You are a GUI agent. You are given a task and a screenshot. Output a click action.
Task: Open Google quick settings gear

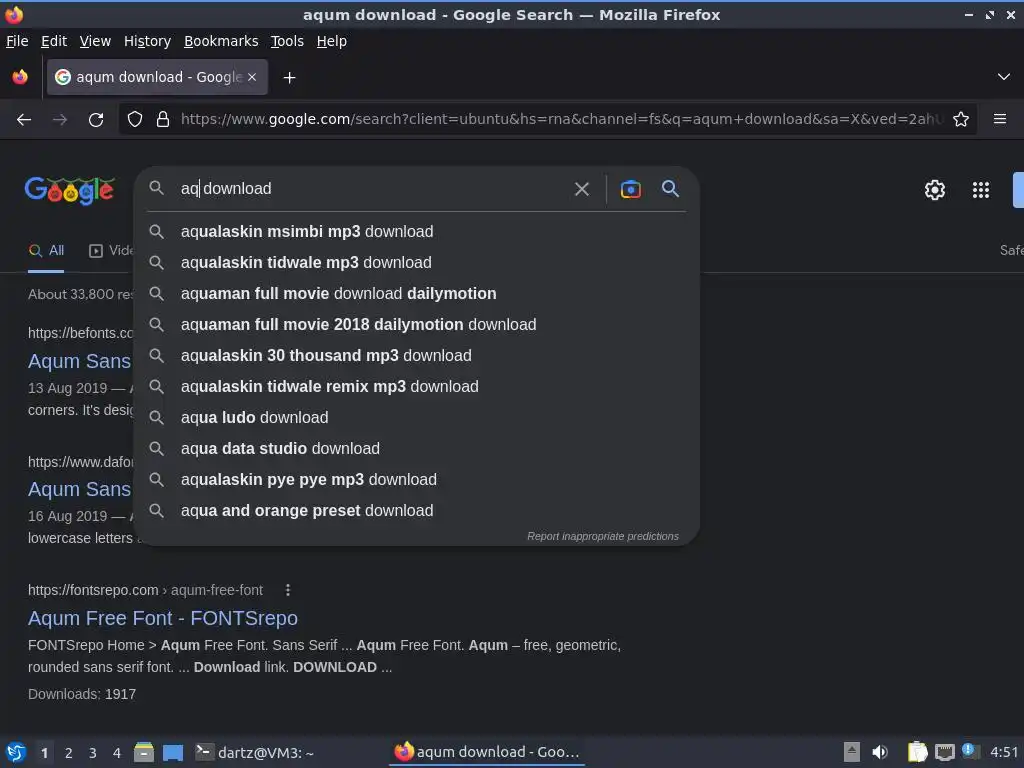point(935,190)
